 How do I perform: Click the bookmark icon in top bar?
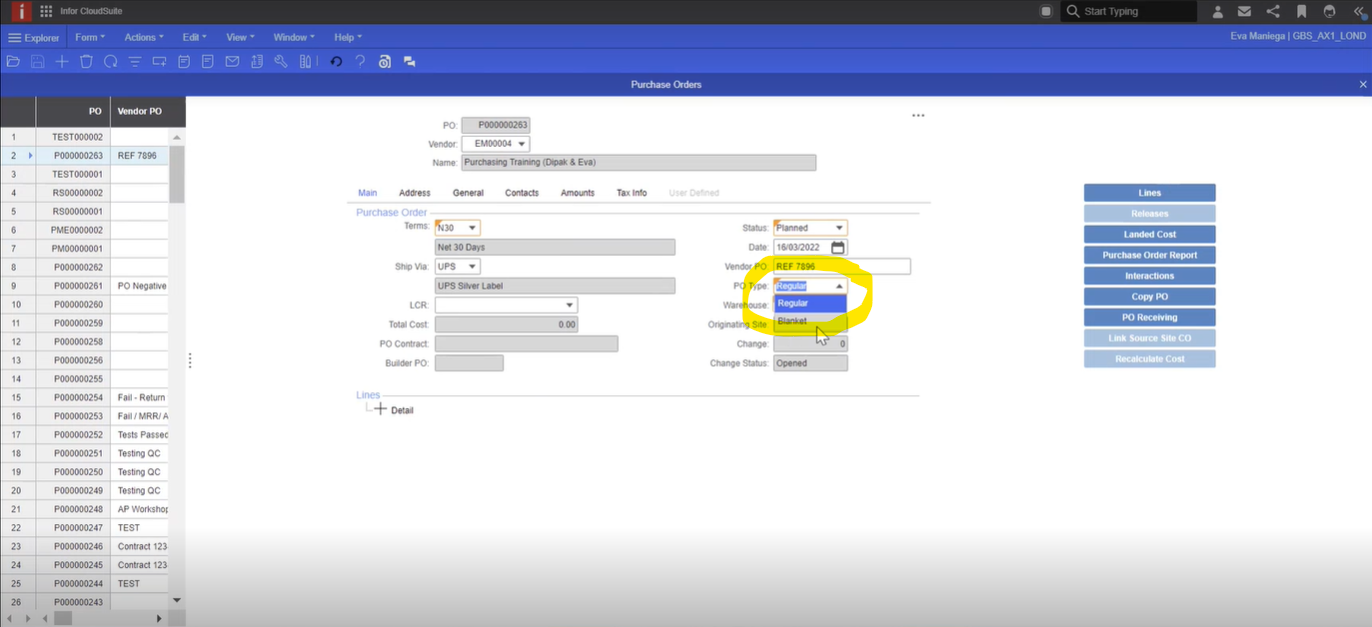point(1301,12)
